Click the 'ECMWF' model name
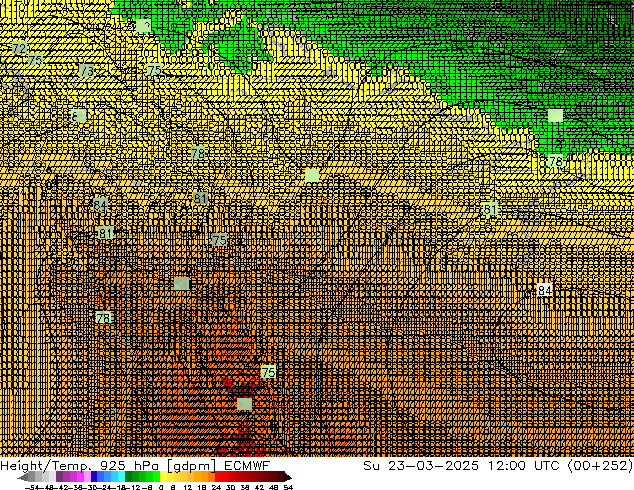 [247, 465]
